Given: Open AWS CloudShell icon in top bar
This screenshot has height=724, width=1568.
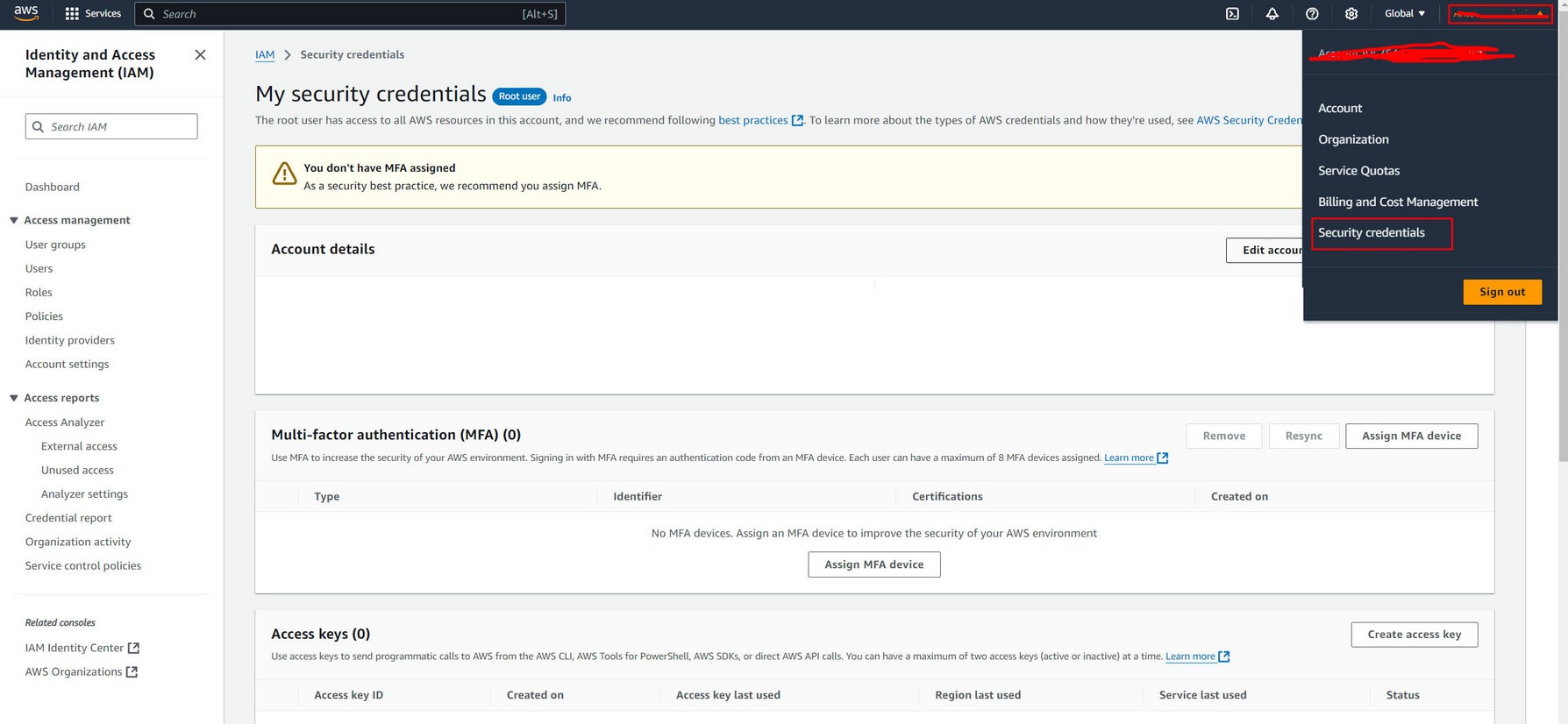Looking at the screenshot, I should pos(1232,14).
